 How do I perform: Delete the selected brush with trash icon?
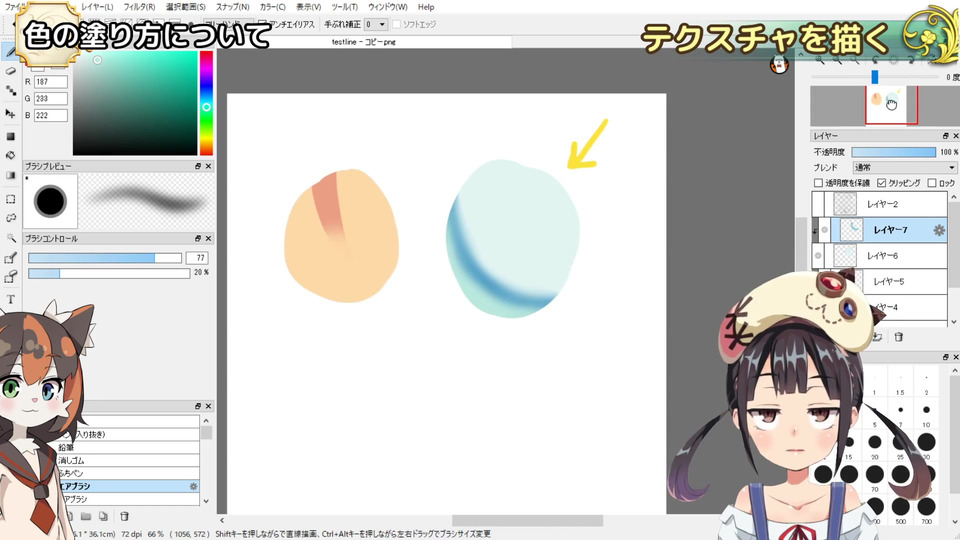click(124, 516)
